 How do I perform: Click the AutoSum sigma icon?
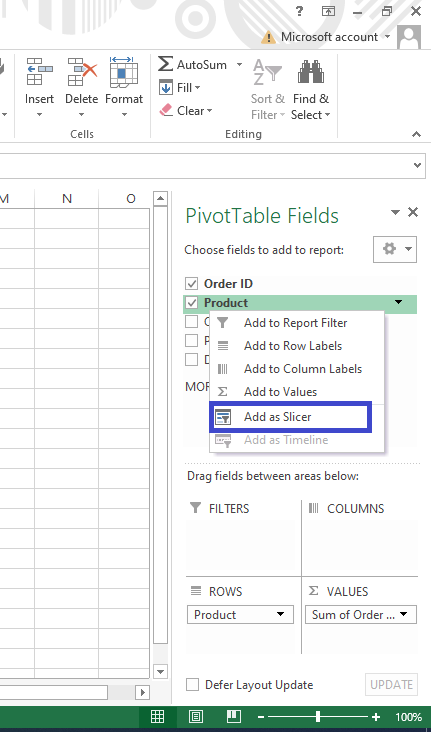[165, 64]
